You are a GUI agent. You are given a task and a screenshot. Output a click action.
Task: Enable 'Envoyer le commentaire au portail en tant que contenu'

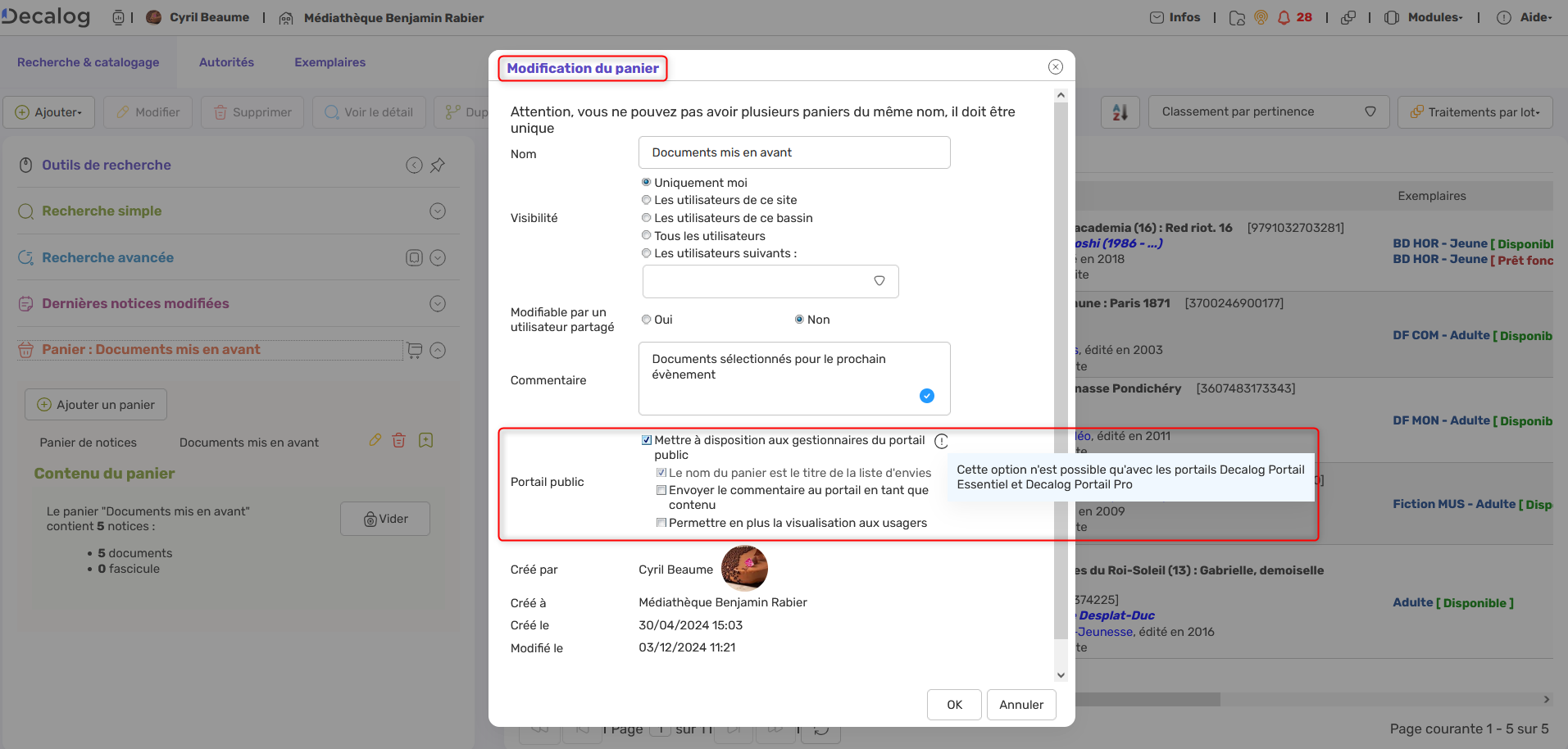click(x=661, y=490)
